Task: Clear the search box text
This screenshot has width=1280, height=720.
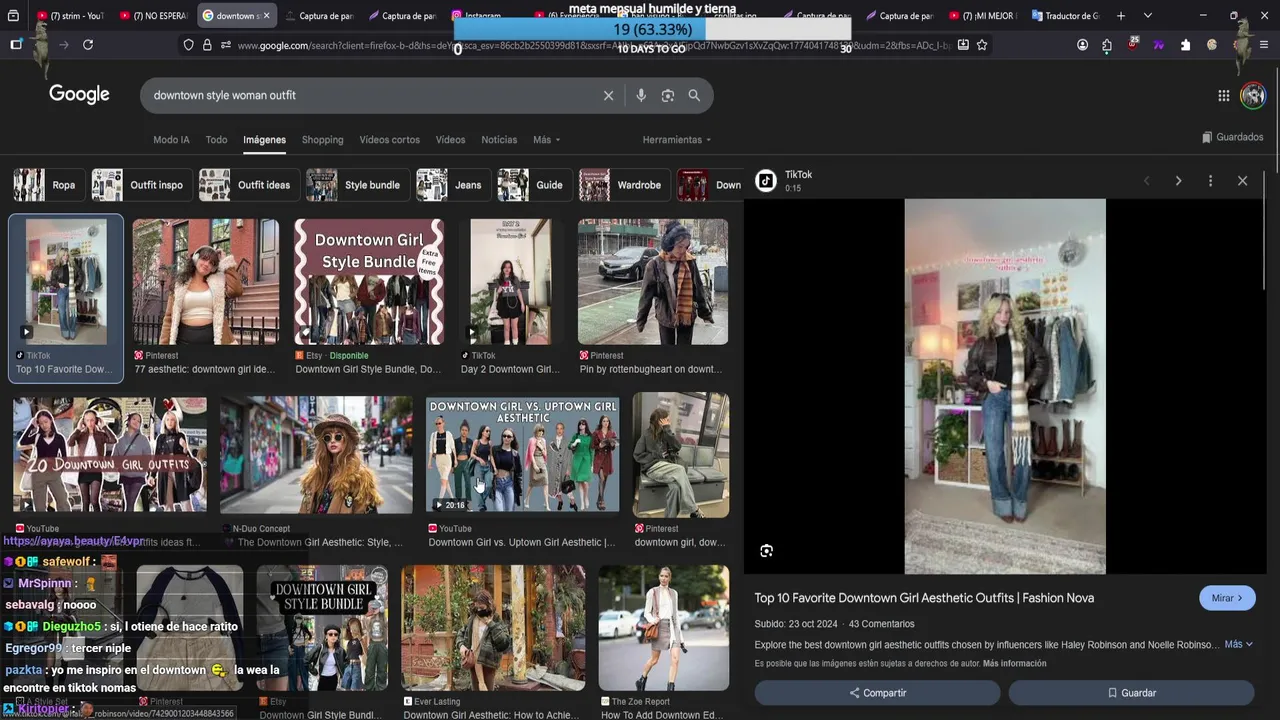Action: (x=608, y=95)
